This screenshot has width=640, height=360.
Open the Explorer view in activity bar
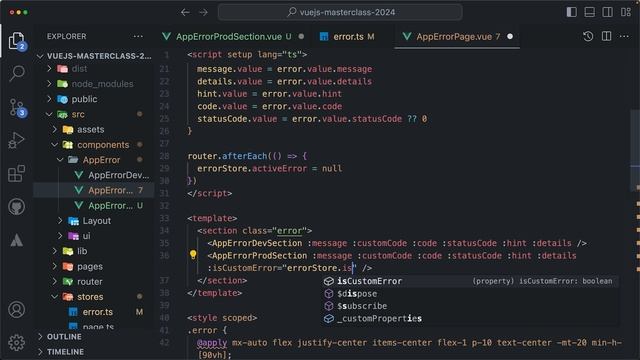(16, 41)
